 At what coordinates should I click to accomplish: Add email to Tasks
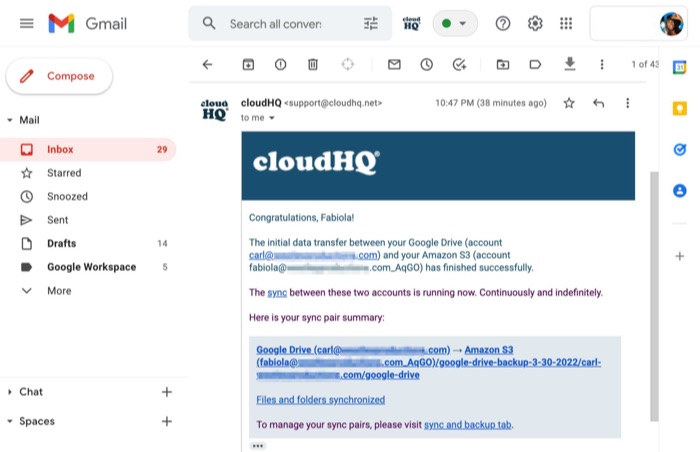pyautogui.click(x=459, y=65)
